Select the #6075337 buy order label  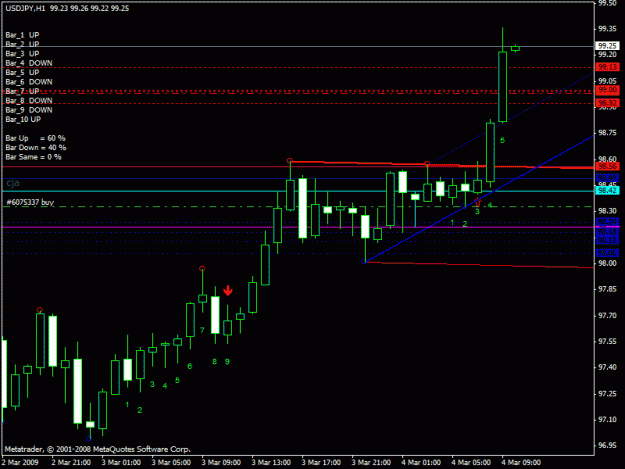click(30, 202)
